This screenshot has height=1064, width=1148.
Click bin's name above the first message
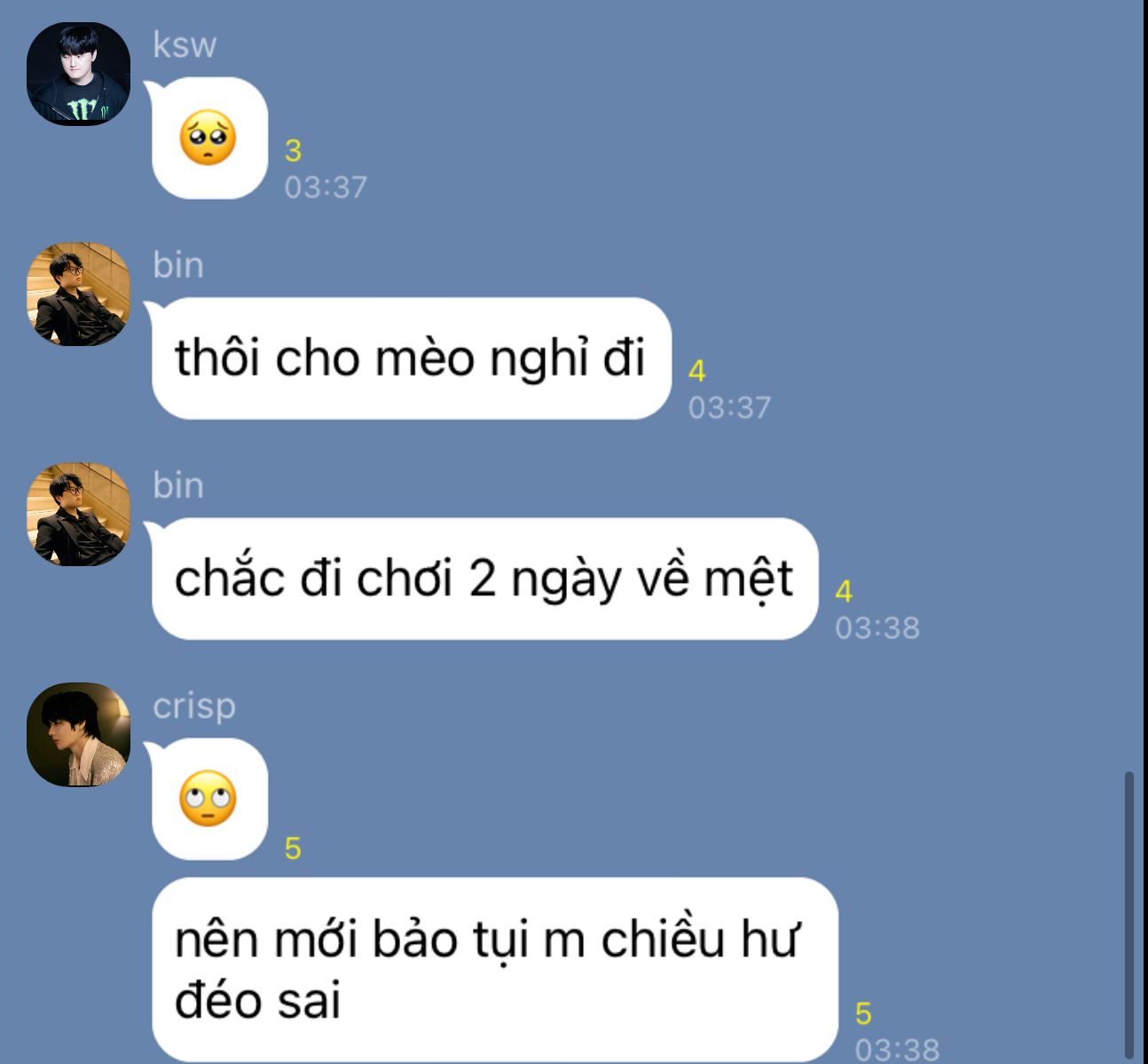(x=178, y=264)
